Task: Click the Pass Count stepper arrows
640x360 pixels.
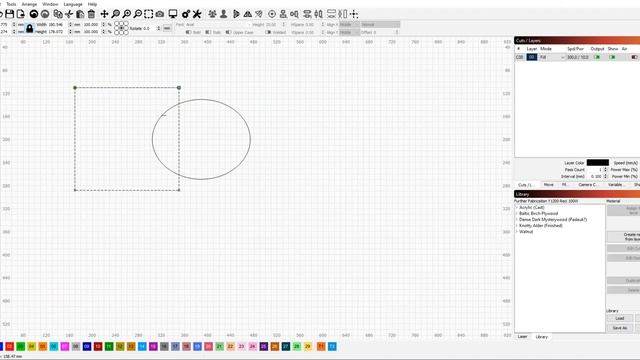Action: pyautogui.click(x=605, y=169)
